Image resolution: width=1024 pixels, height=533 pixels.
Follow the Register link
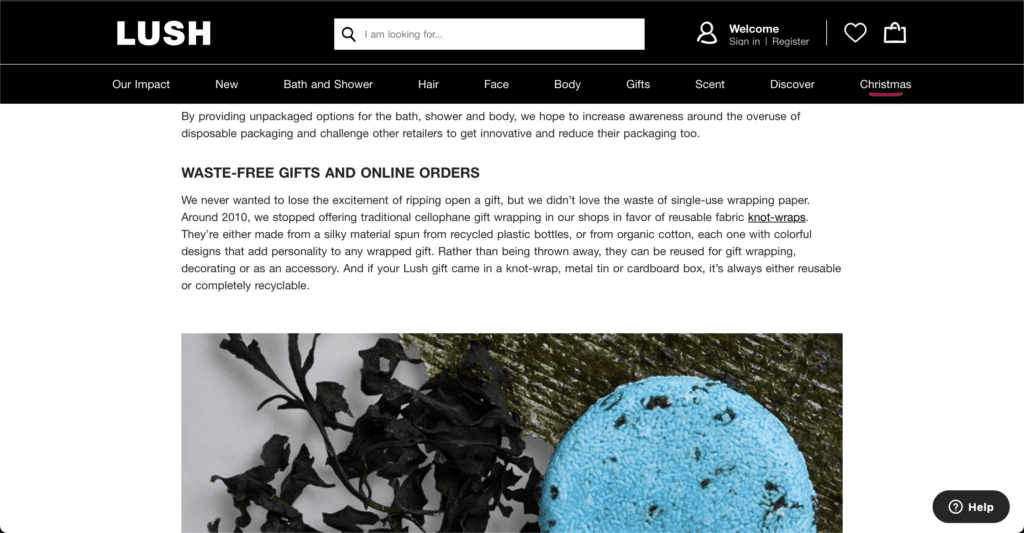790,42
